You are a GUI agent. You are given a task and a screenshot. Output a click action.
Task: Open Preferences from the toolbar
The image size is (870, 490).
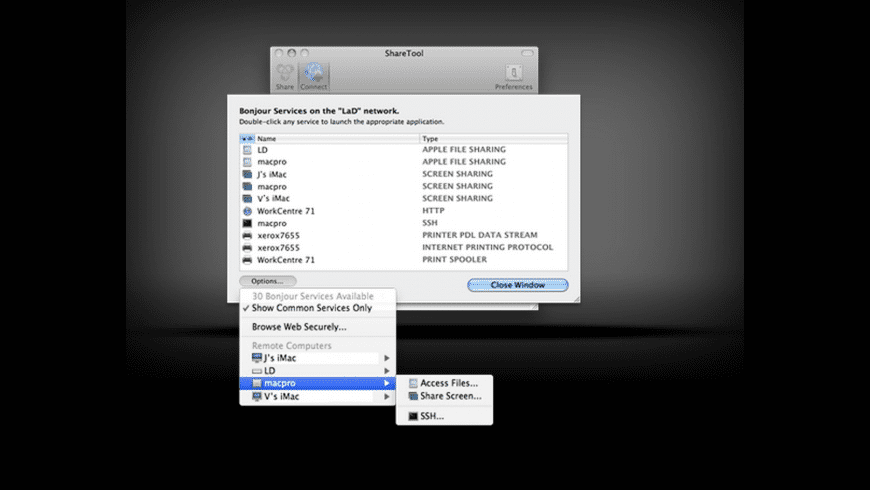(513, 77)
